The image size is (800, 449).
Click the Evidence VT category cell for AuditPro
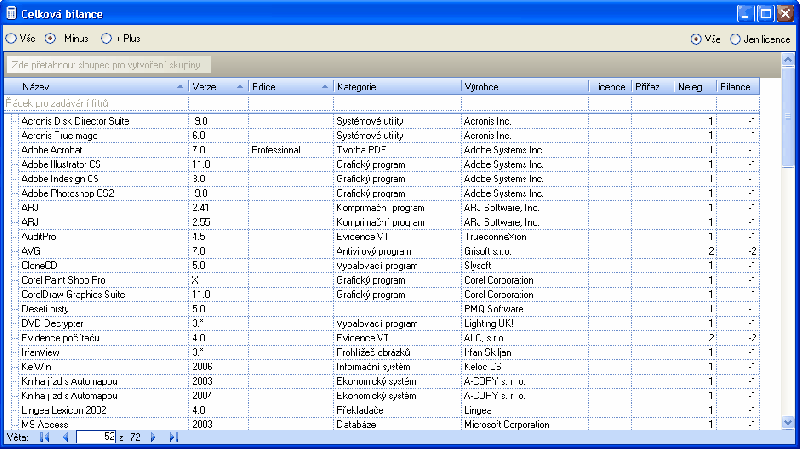(397, 237)
